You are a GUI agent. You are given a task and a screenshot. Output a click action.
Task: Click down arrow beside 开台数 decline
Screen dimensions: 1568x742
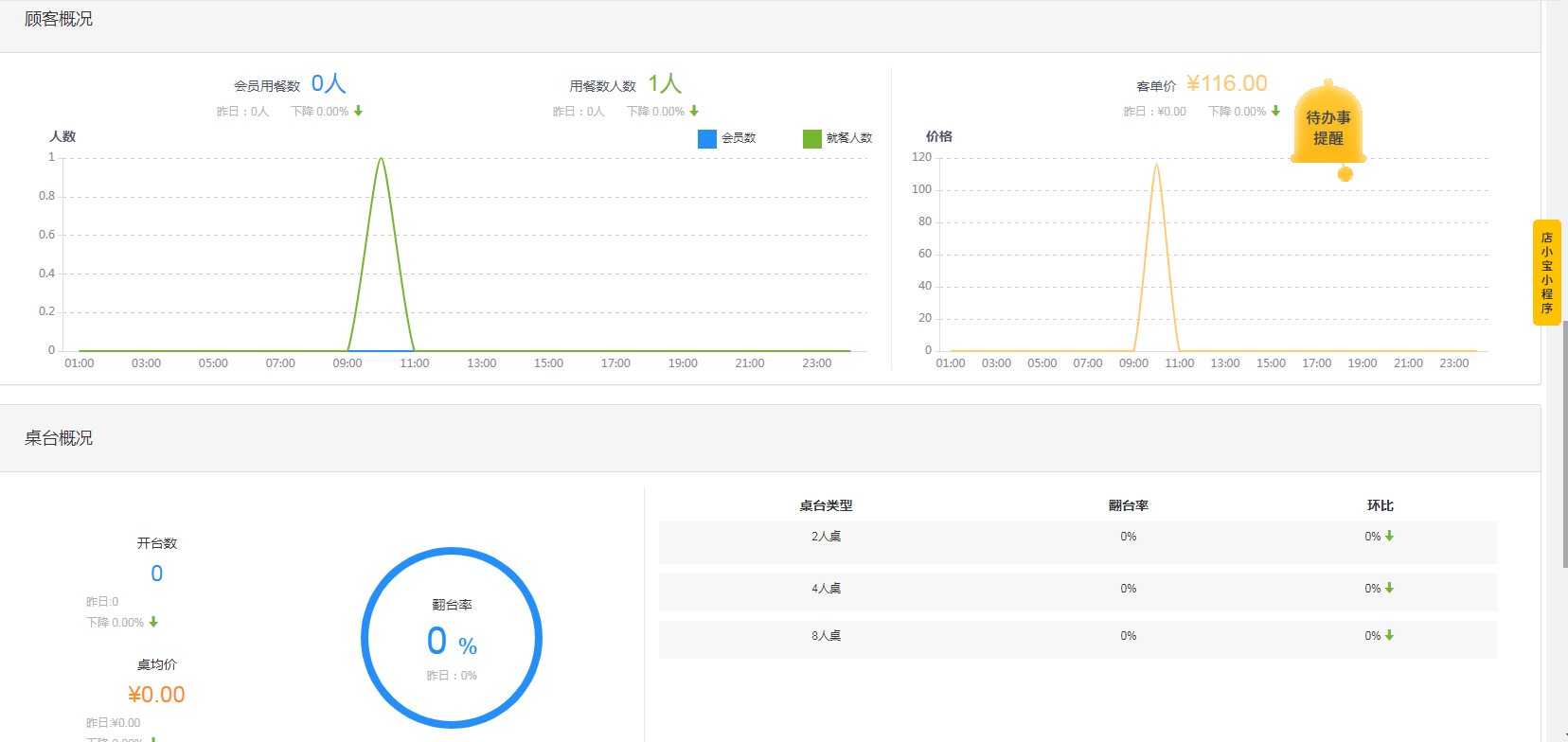pos(153,623)
